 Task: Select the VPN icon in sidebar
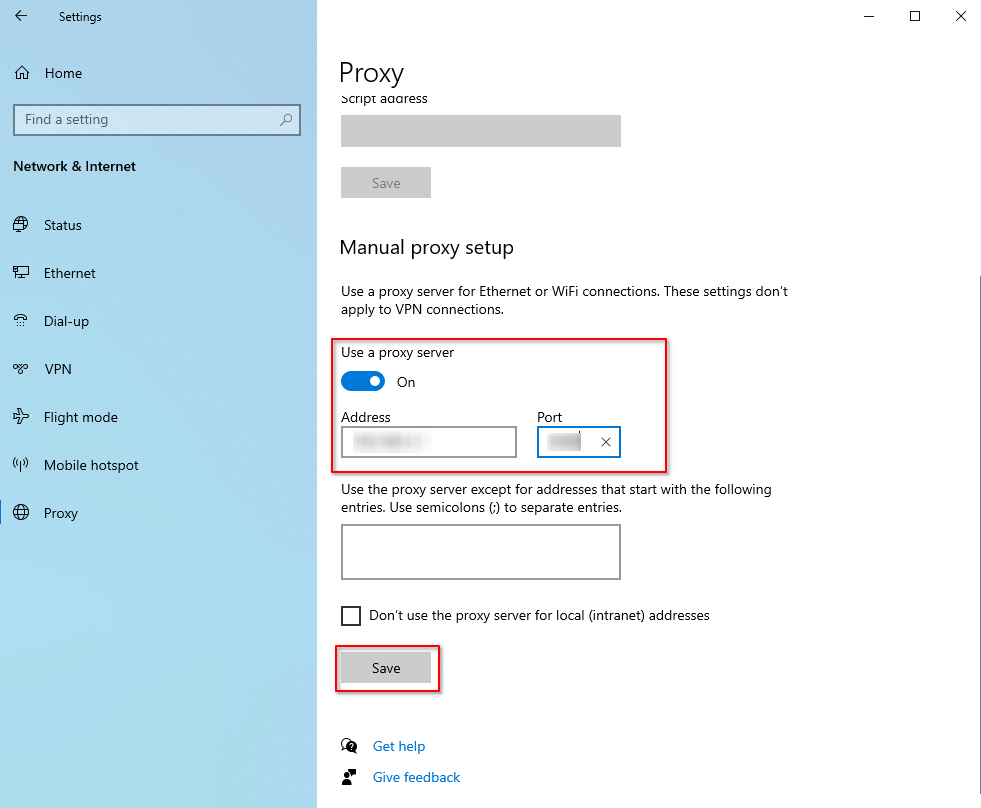coord(21,368)
